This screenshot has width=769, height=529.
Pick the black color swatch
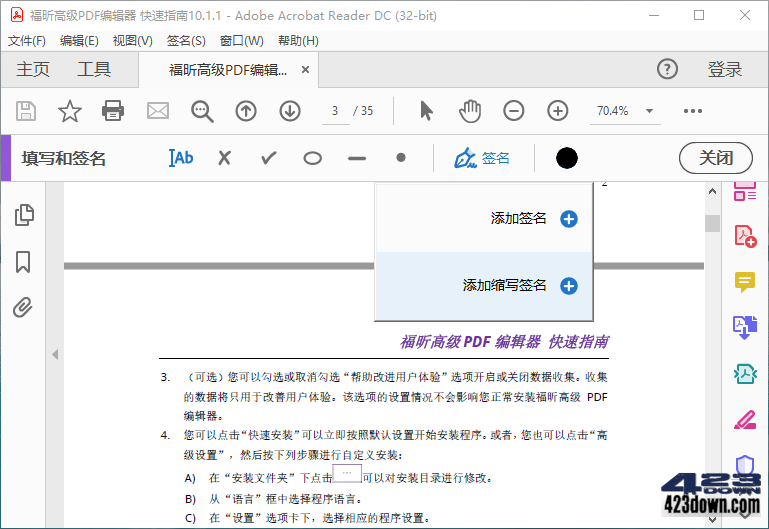pos(567,158)
